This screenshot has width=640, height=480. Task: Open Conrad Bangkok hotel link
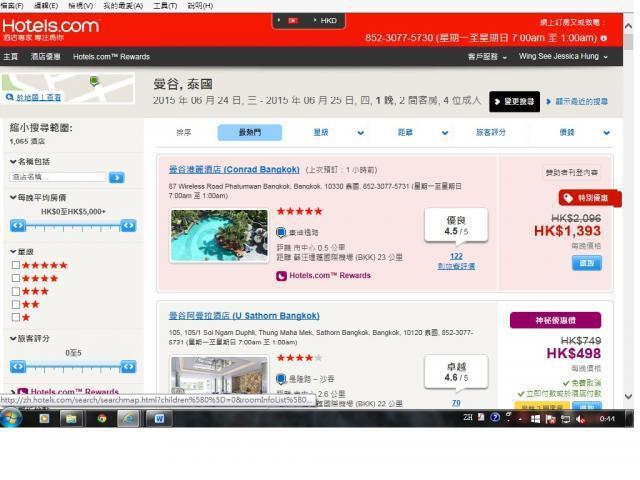234,170
